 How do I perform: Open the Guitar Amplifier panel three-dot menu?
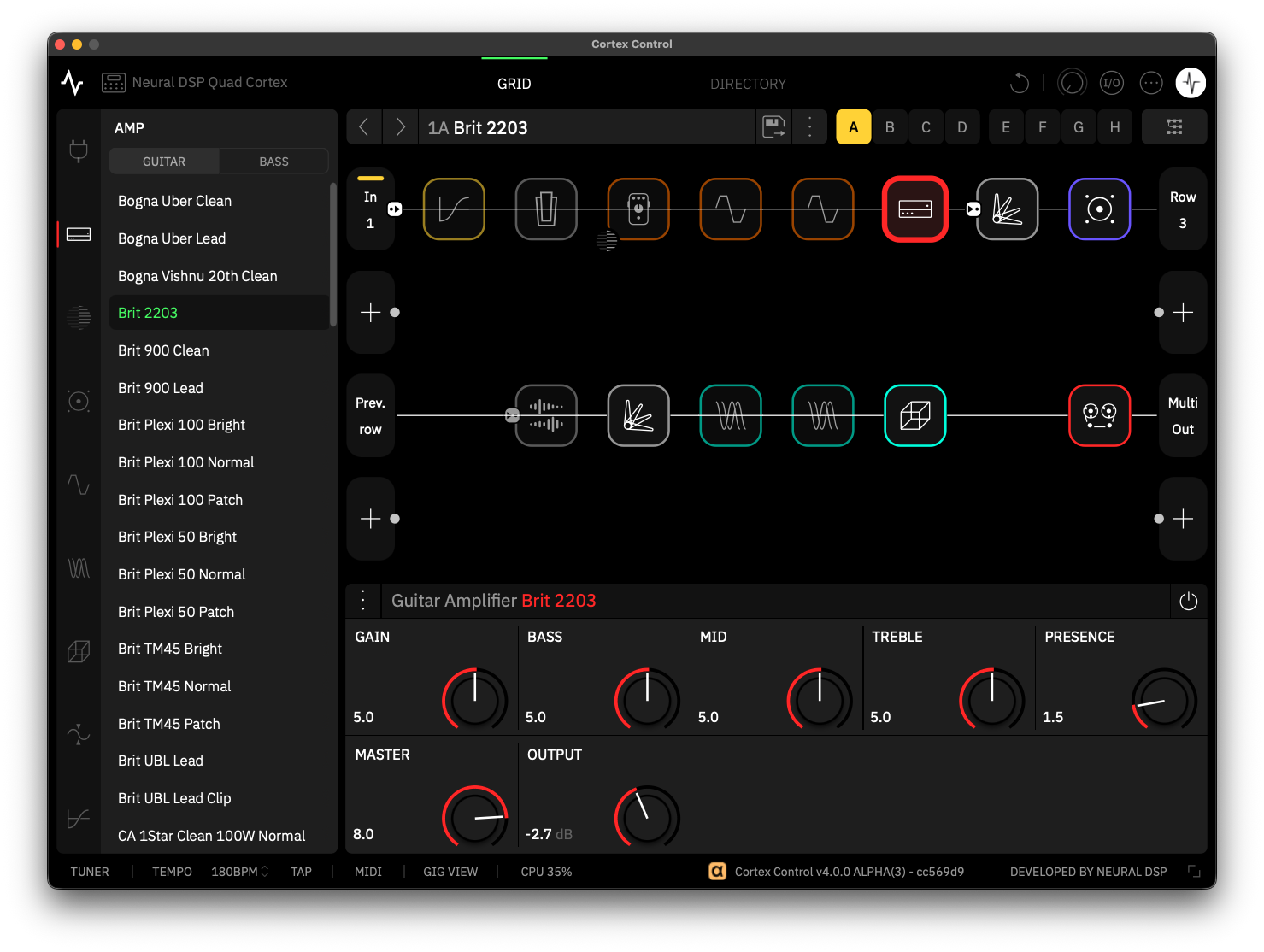click(363, 601)
